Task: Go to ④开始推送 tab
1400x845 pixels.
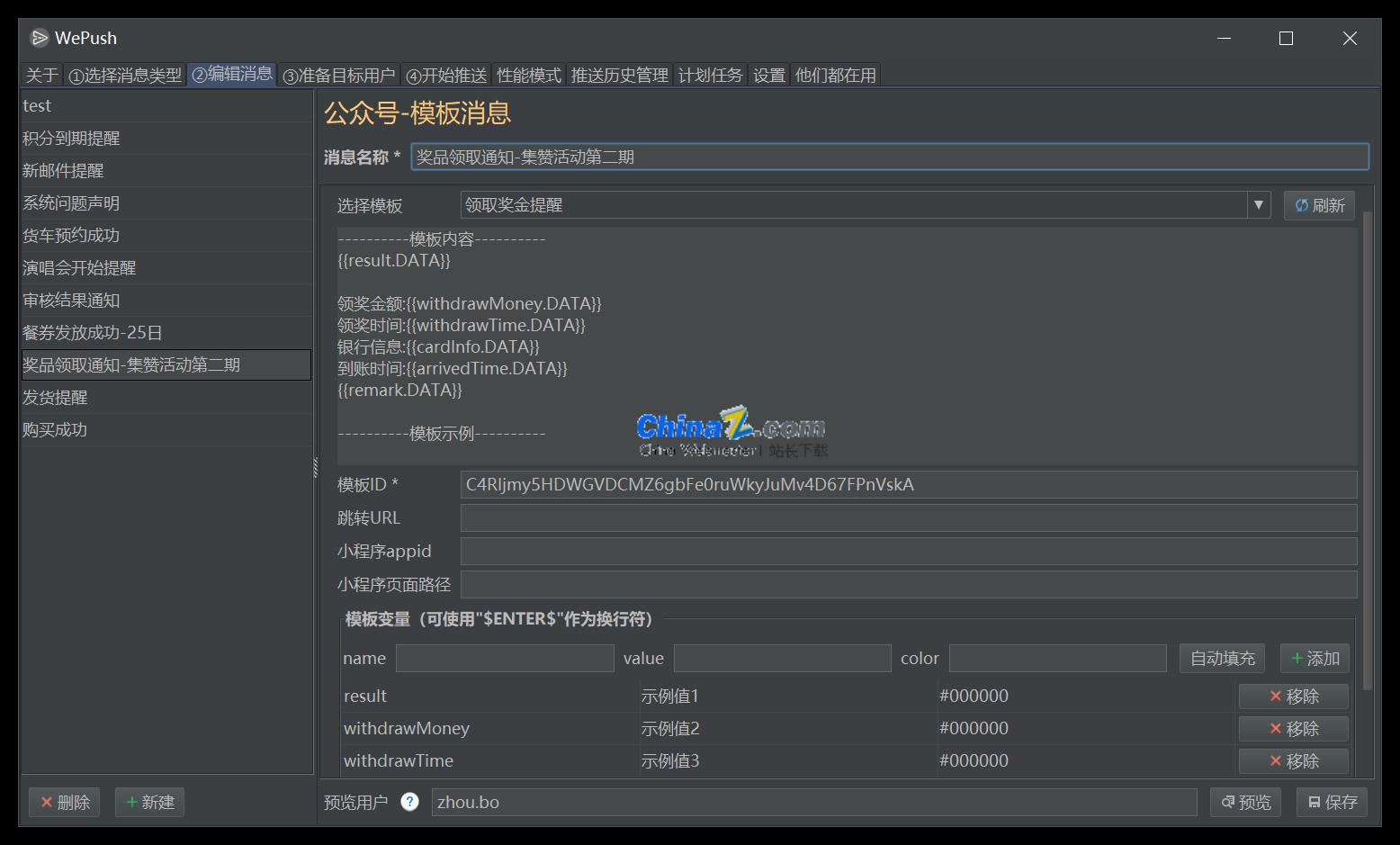Action: (x=446, y=76)
